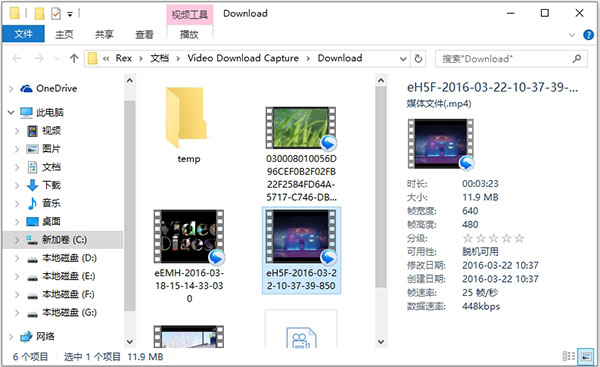600x367 pixels.
Task: Switch to large icons view icon
Action: tap(586, 356)
